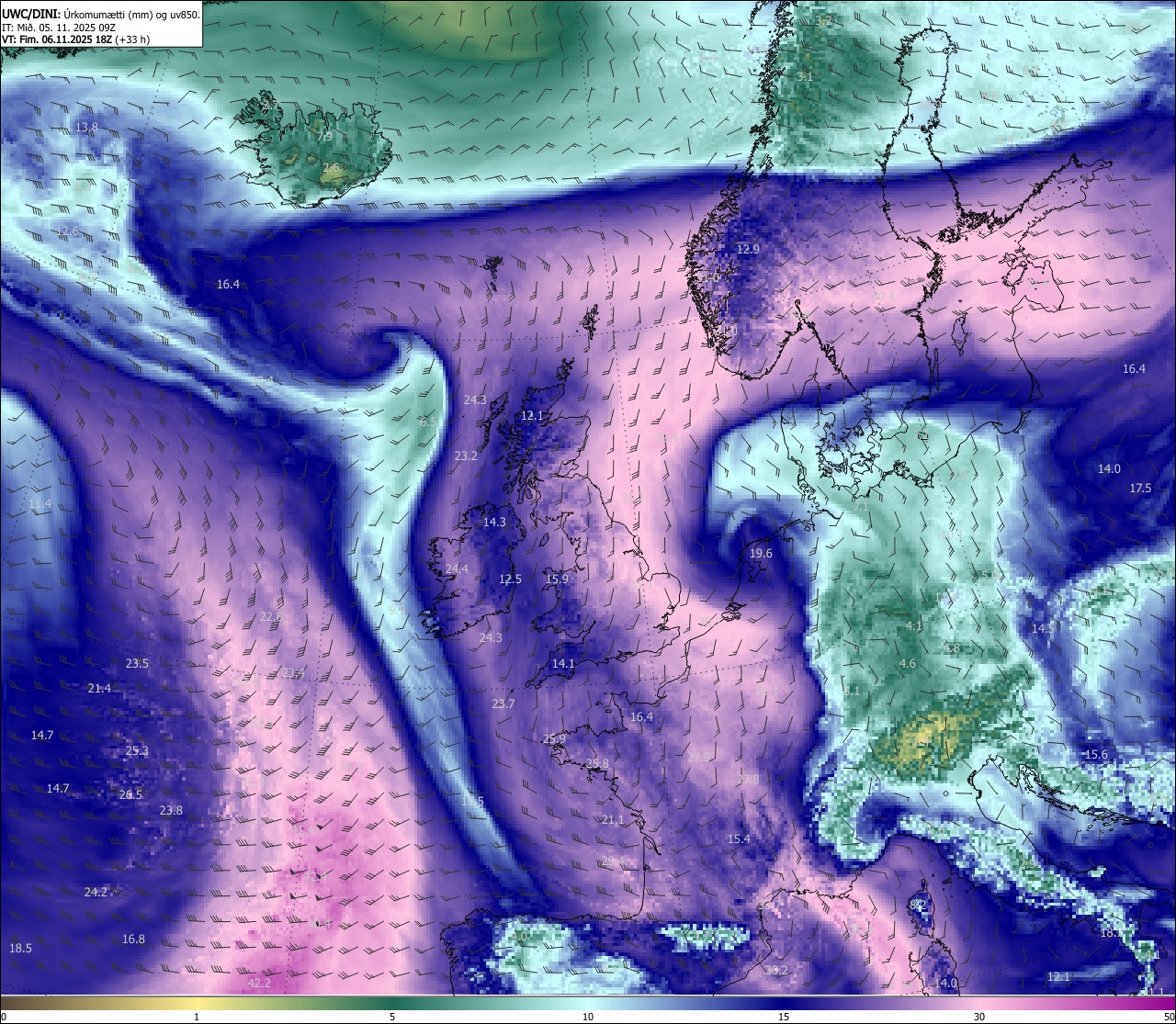Click the 23.5 value on the map
This screenshot has height=1024, width=1176.
(137, 664)
